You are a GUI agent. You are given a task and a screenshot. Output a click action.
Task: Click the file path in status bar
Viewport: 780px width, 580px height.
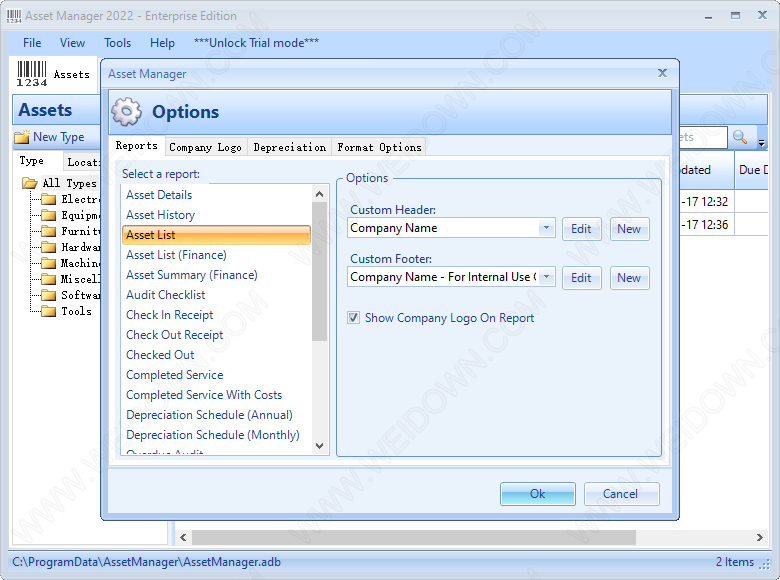pos(146,562)
